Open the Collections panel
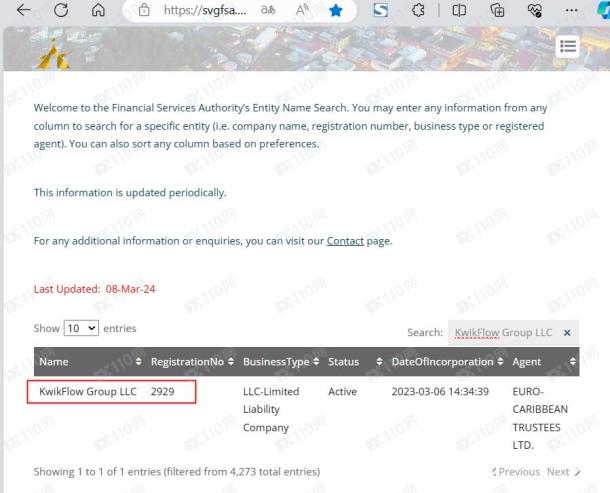The image size is (610, 493). click(497, 10)
